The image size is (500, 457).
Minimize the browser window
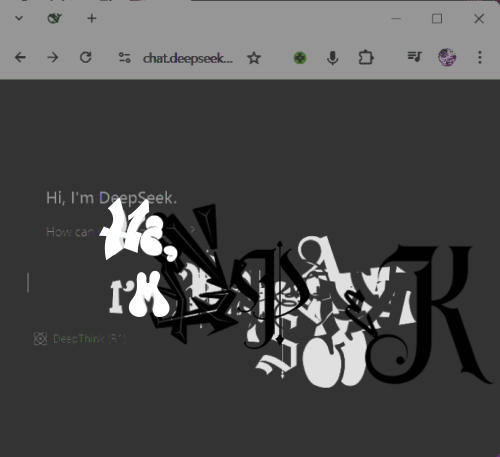click(396, 19)
